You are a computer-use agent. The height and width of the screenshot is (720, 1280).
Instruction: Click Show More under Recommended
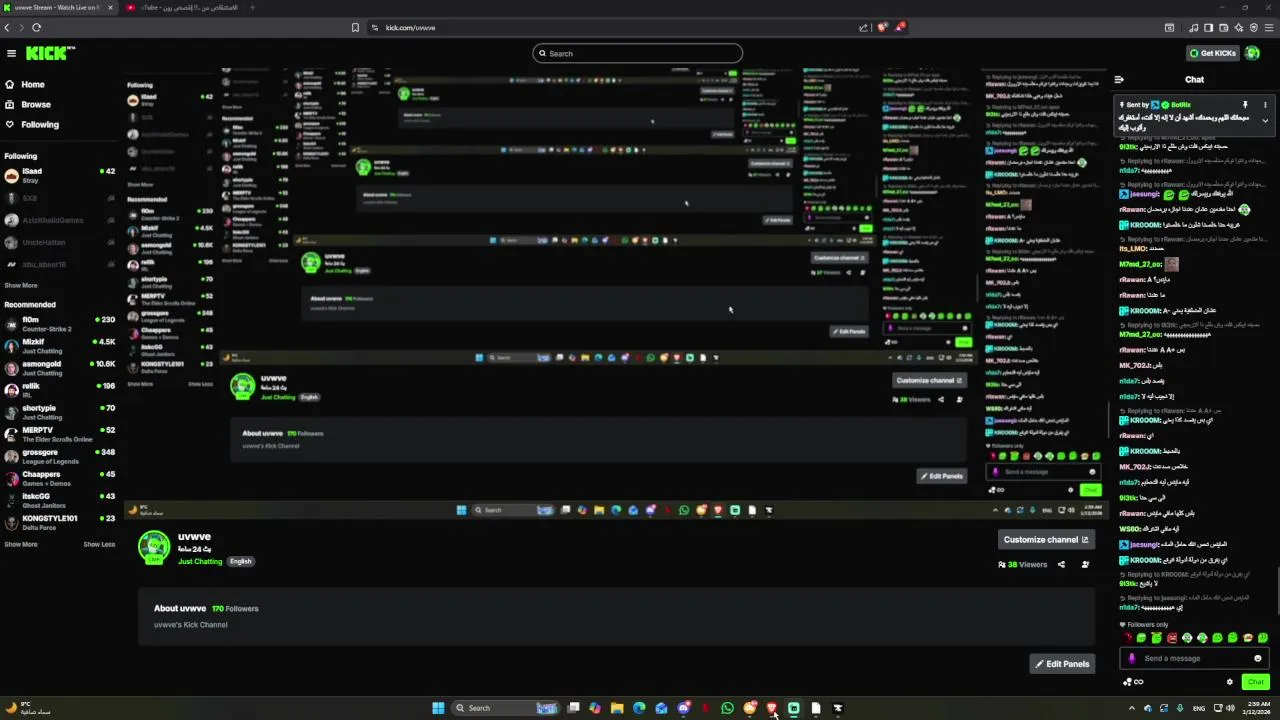[21, 544]
